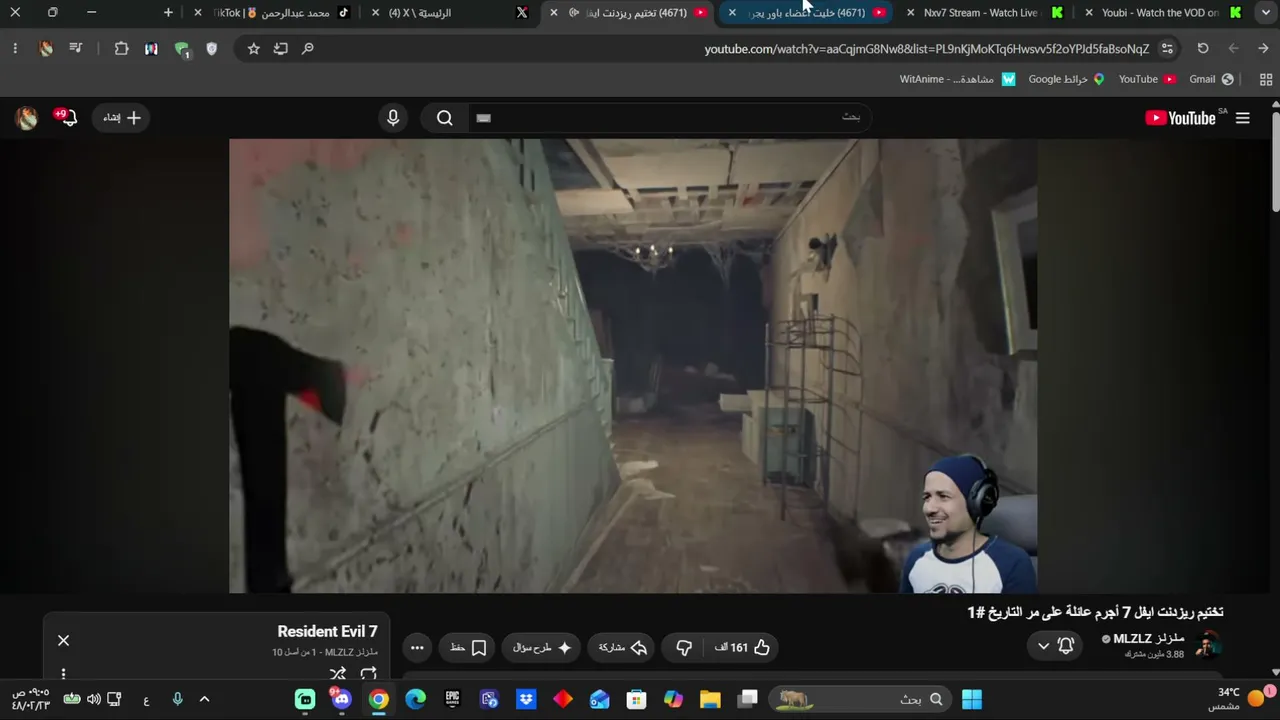Open a new Chrome tab

(168, 12)
